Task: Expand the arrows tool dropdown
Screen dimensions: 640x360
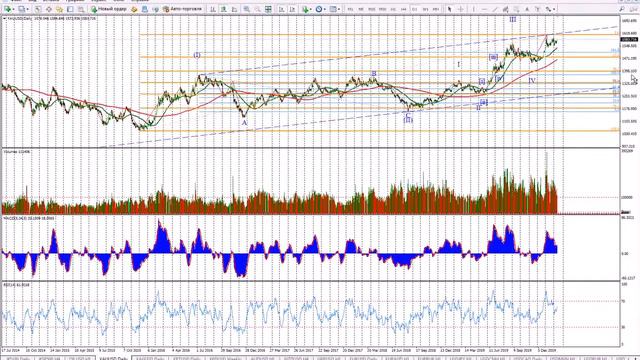Action: tap(554, 9)
